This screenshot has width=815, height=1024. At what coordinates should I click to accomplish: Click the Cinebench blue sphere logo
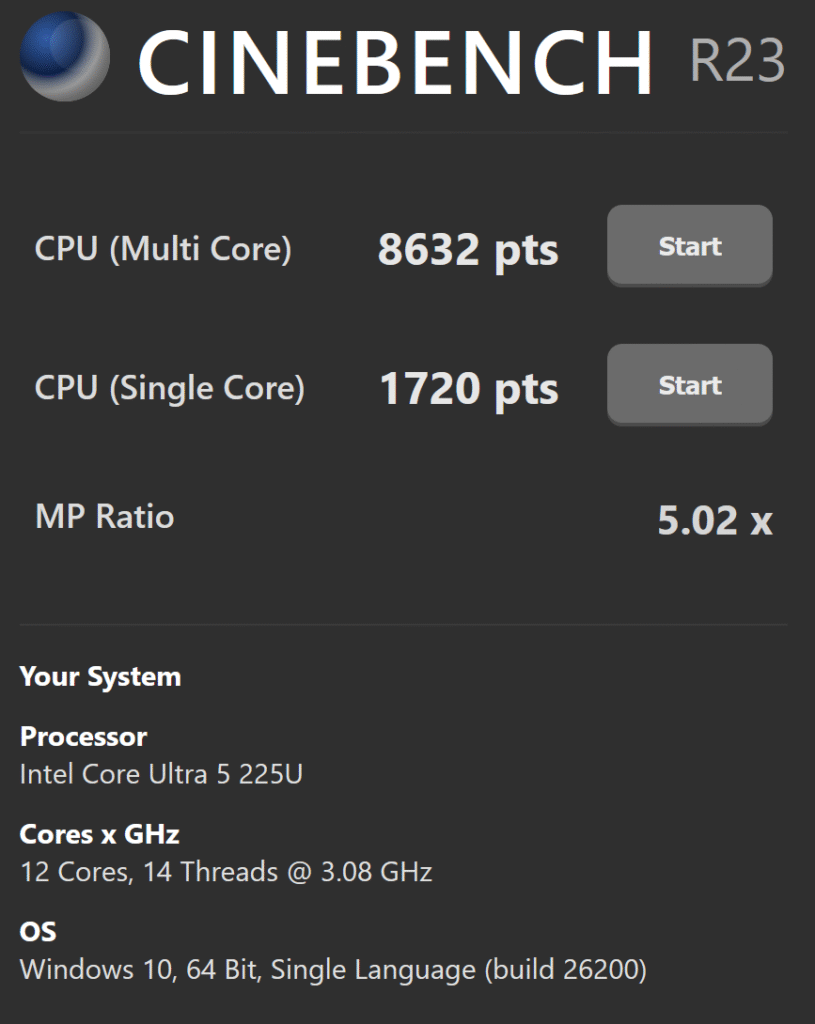pos(65,57)
